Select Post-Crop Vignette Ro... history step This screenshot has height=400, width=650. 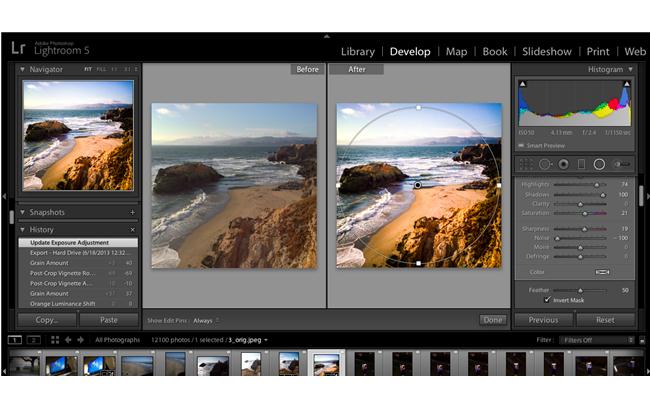click(78, 273)
